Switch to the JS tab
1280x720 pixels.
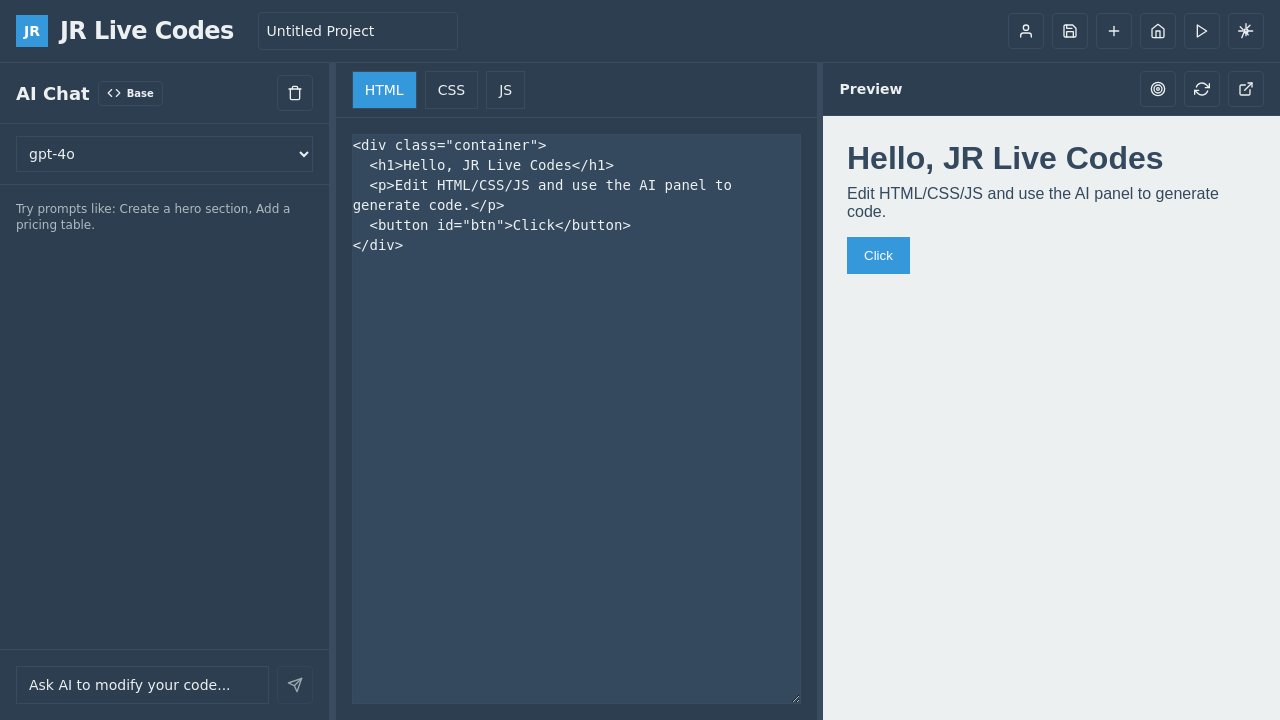505,90
